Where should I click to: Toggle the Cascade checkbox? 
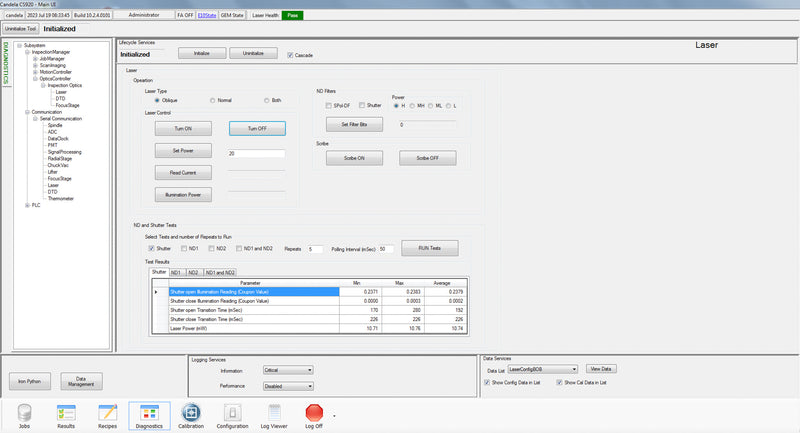[x=290, y=55]
